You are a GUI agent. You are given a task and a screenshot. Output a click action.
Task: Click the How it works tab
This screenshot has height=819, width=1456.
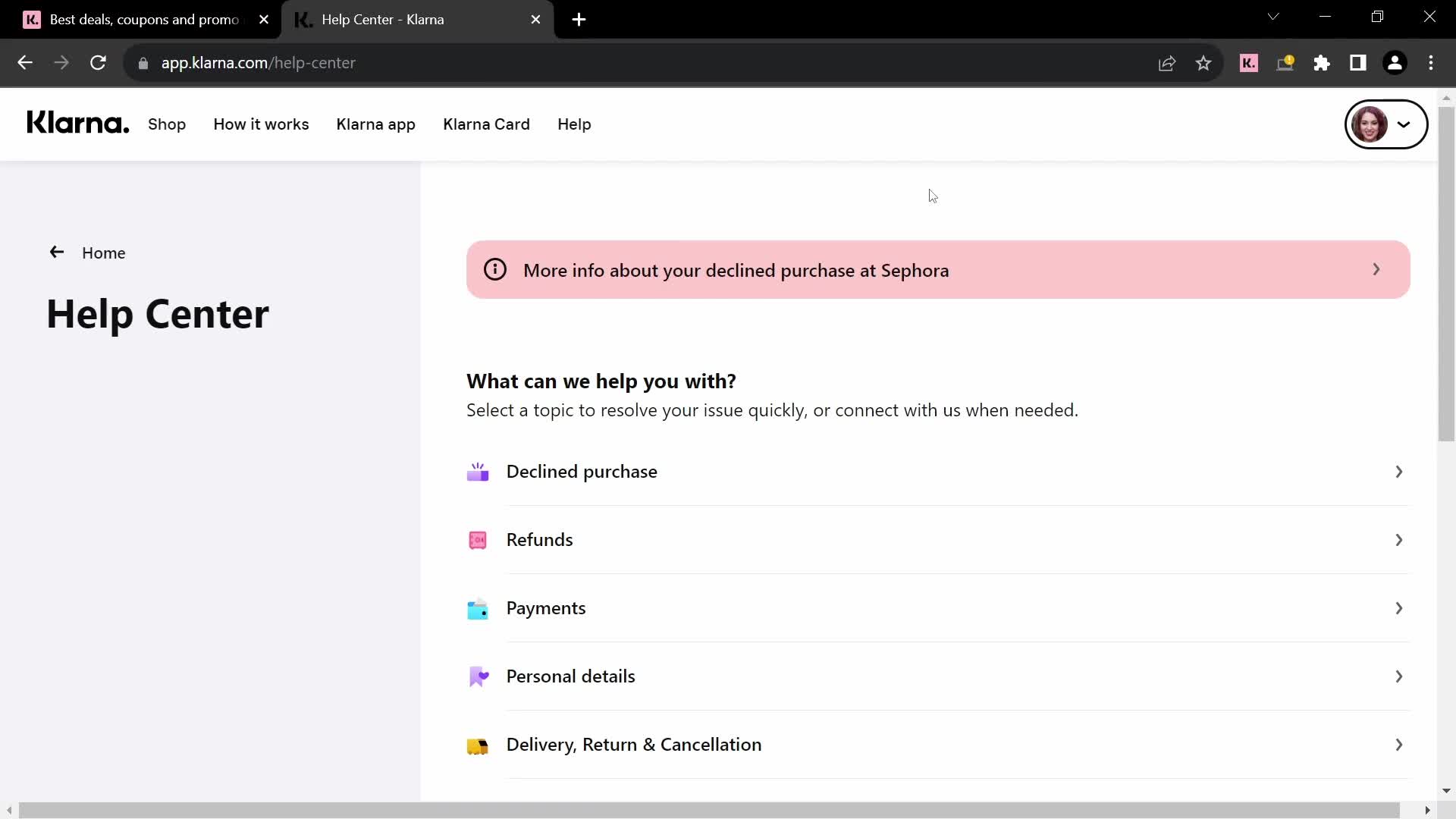tap(261, 124)
